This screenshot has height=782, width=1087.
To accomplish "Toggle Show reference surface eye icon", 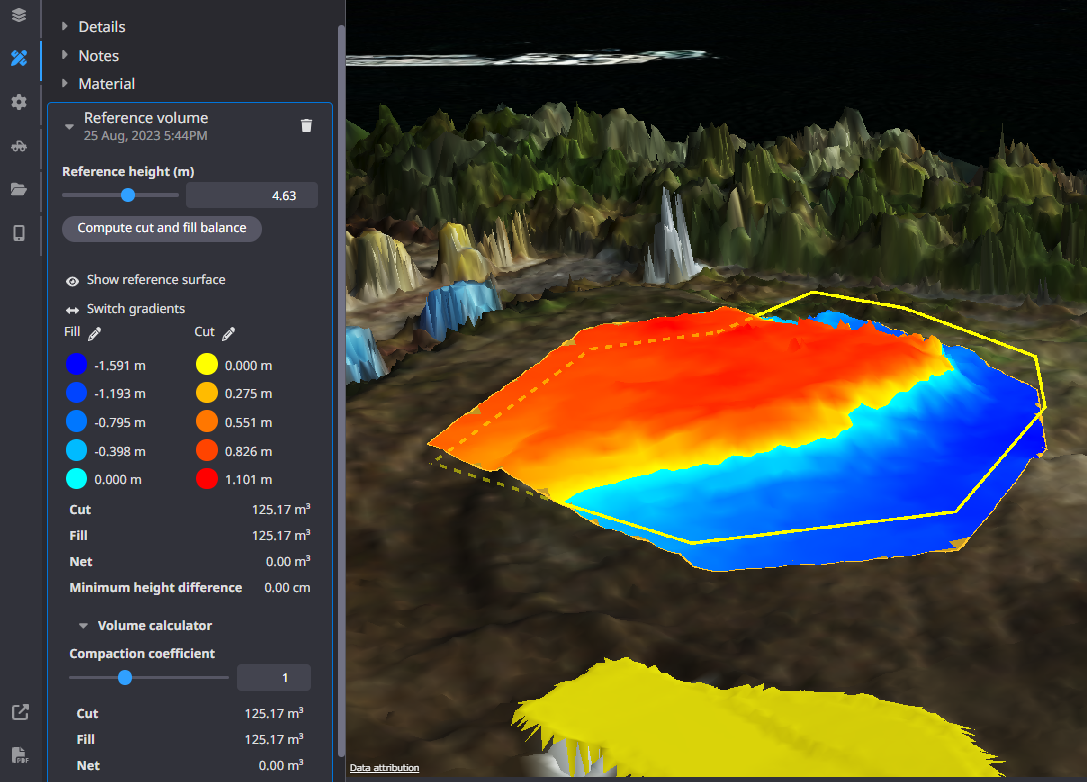I will click(72, 281).
